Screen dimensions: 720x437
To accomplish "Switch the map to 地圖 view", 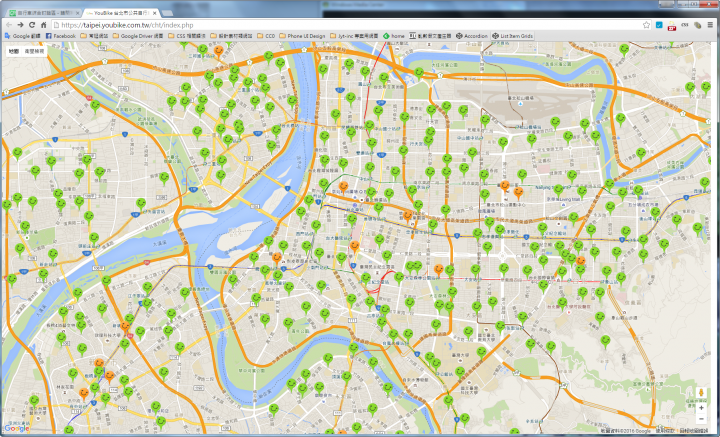I will click(x=14, y=51).
